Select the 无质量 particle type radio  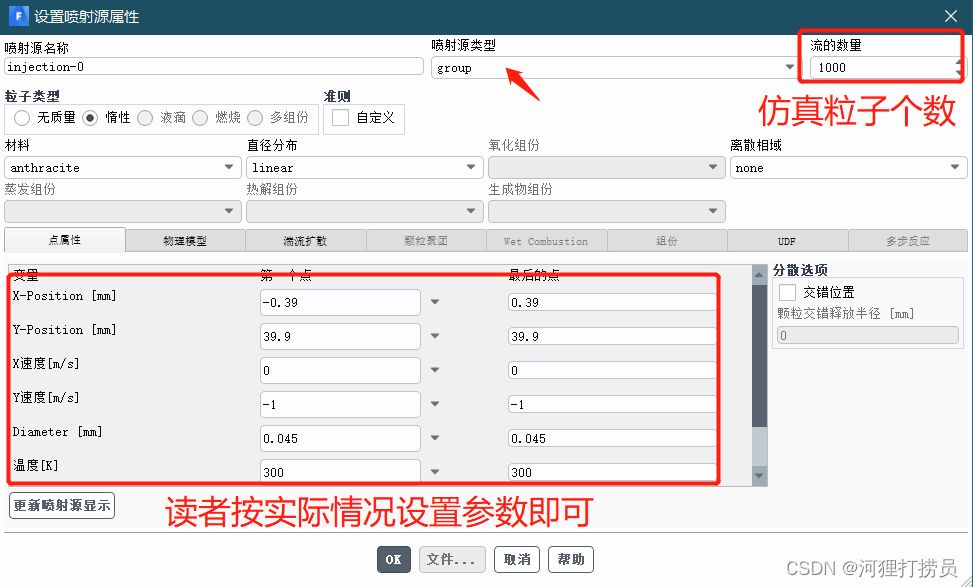coord(22,117)
